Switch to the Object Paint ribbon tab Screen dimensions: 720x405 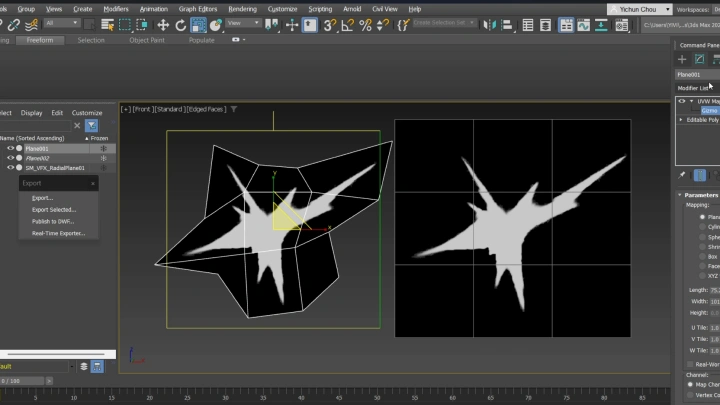coord(147,40)
